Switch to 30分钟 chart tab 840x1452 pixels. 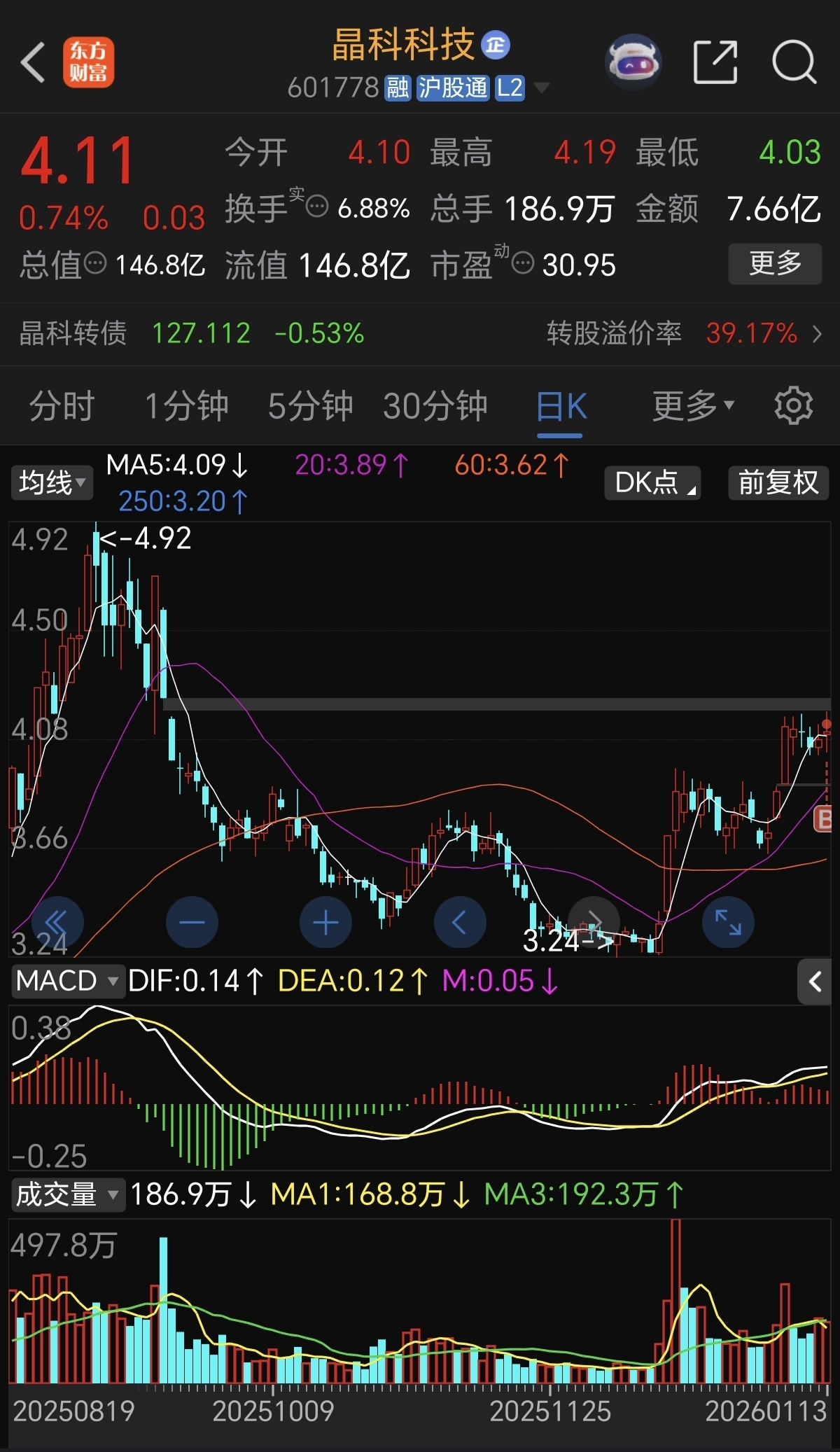click(435, 406)
